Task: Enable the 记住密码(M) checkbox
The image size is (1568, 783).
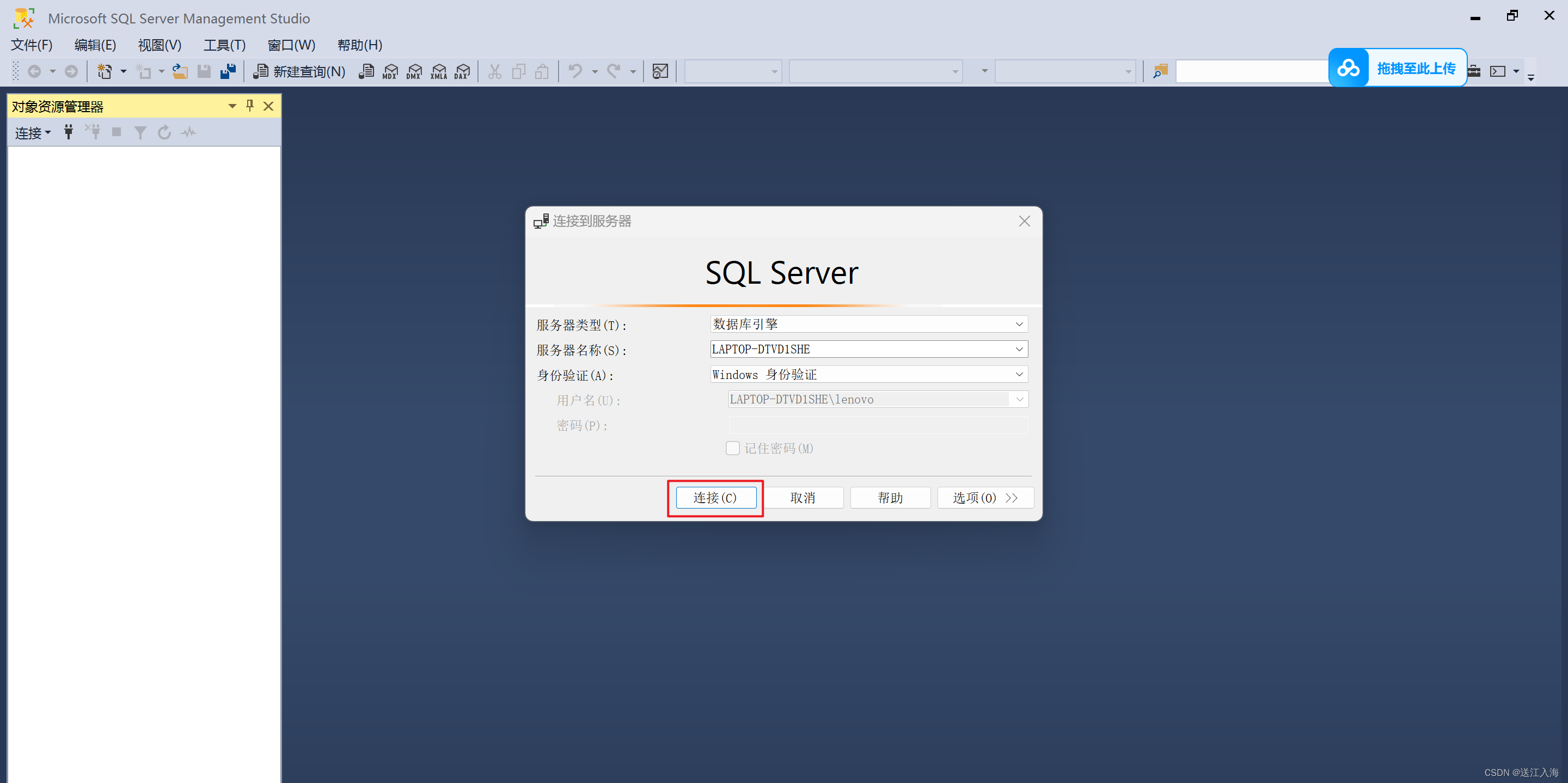Action: pyautogui.click(x=732, y=448)
